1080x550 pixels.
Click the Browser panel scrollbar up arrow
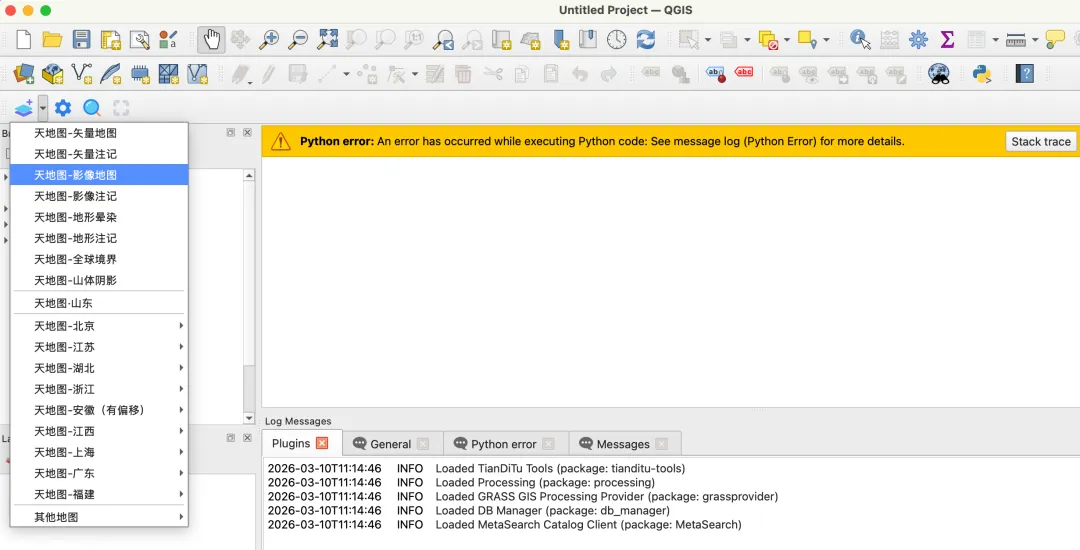coord(249,176)
